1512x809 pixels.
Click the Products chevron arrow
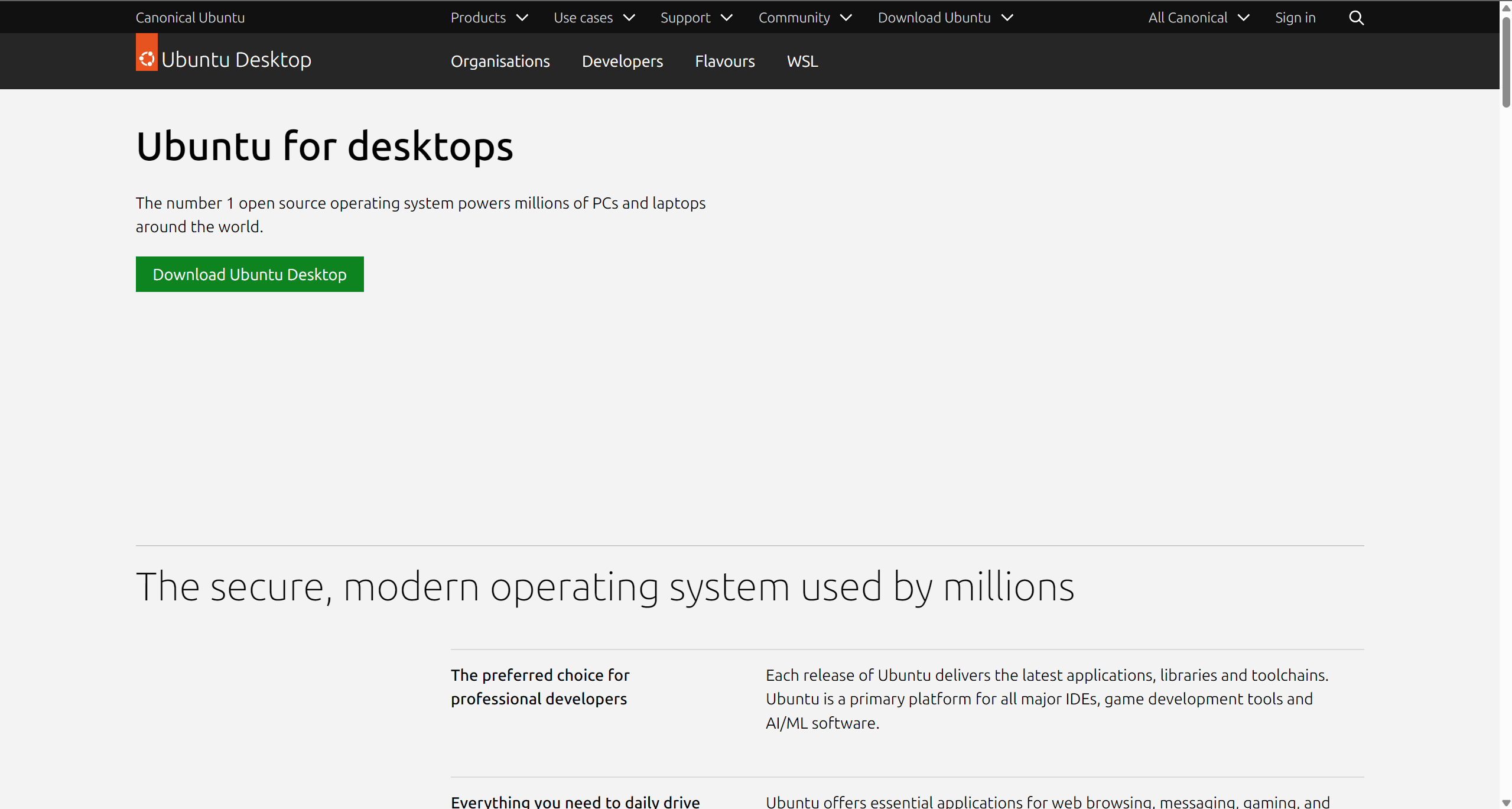coord(522,18)
